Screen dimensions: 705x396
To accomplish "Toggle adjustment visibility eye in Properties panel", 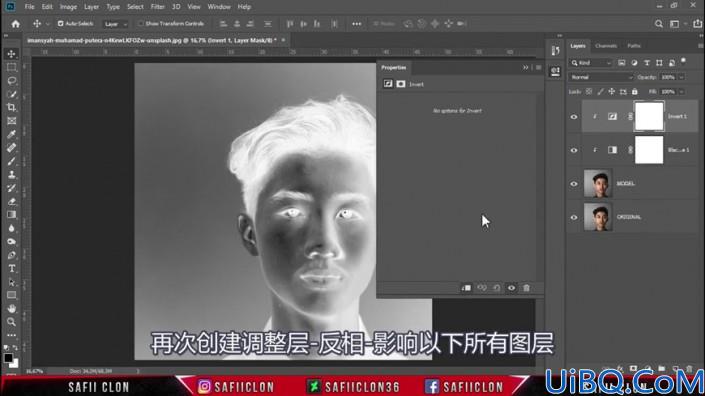I will [512, 288].
